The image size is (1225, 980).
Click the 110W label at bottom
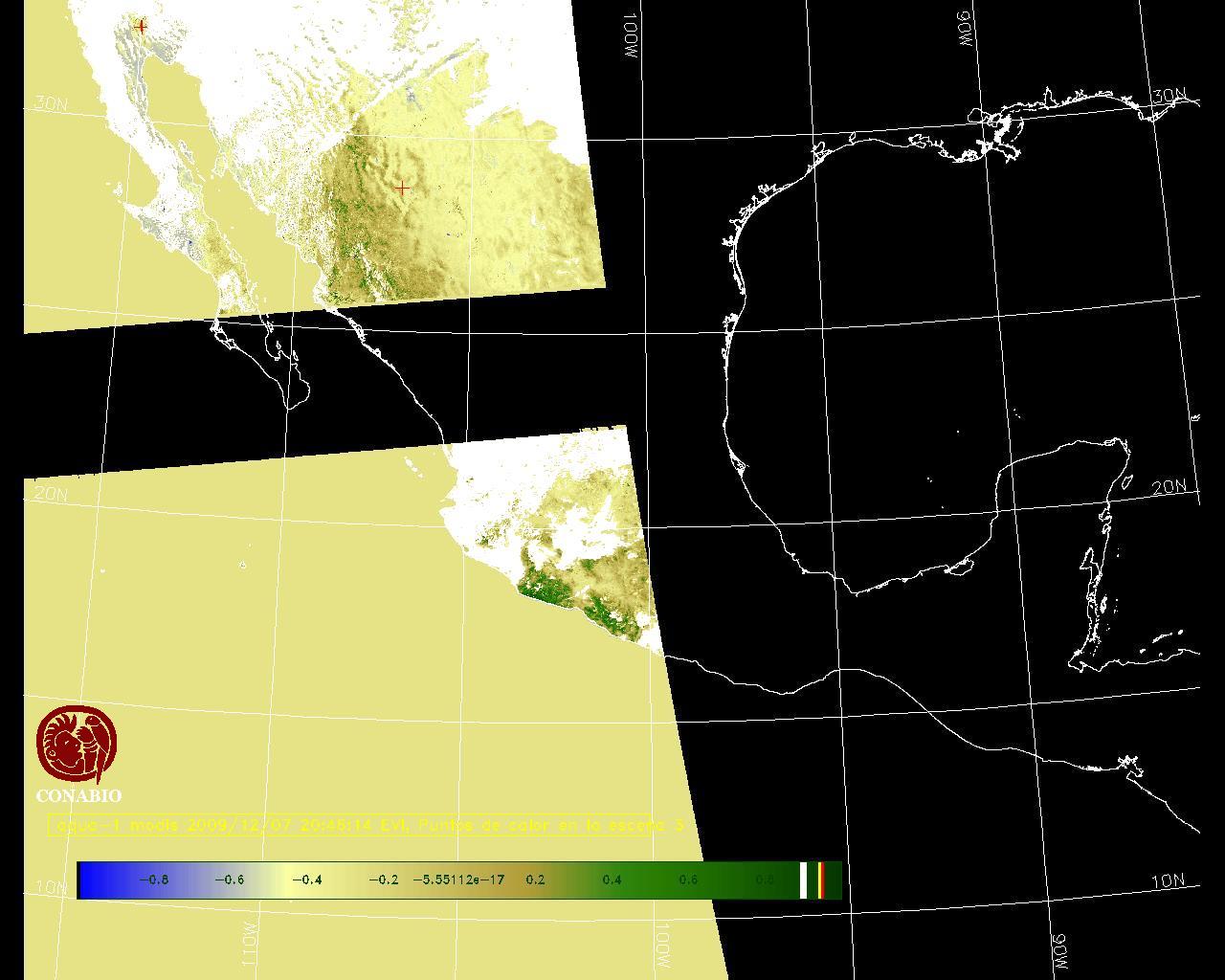248,944
